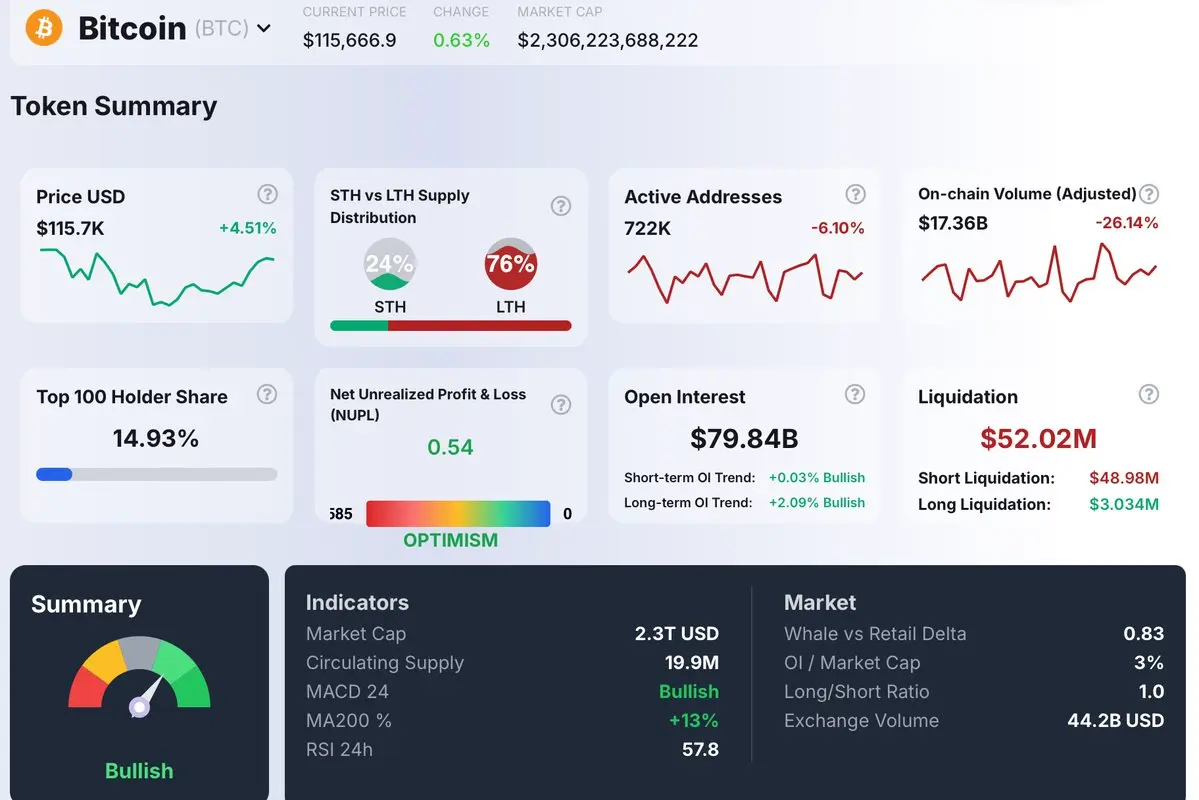Click the orange Bitcoin logo icon
Screen dimensions: 1199x800
click(x=44, y=28)
